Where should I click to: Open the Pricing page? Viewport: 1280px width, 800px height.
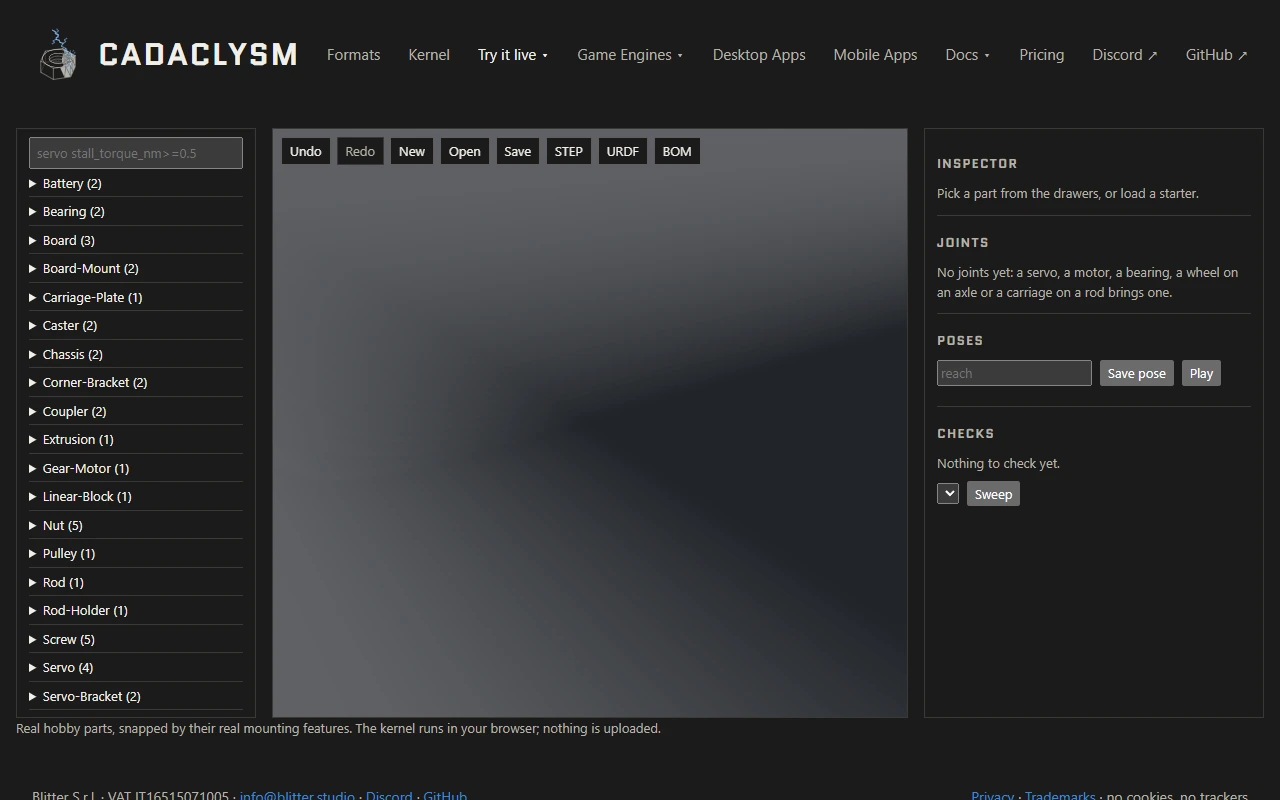click(1041, 55)
